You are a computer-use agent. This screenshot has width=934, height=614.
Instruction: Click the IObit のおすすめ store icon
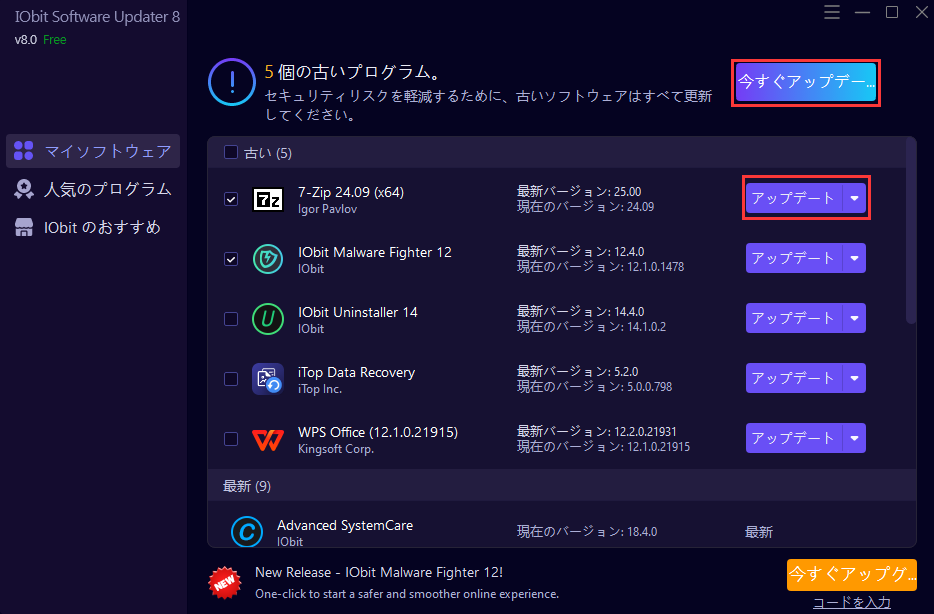click(24, 227)
